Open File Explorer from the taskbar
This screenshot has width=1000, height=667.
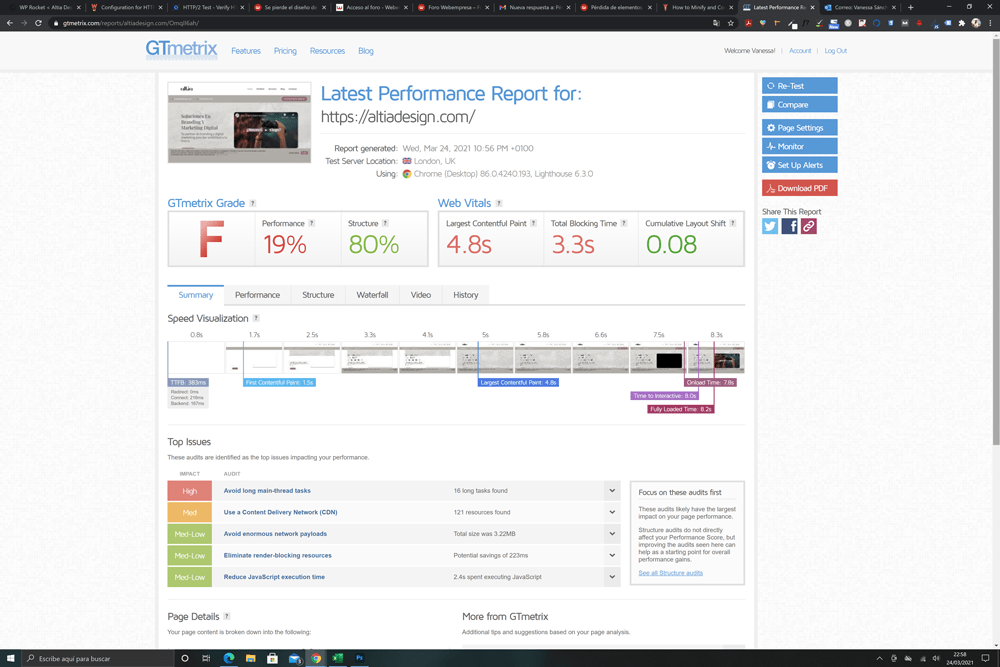pyautogui.click(x=251, y=658)
